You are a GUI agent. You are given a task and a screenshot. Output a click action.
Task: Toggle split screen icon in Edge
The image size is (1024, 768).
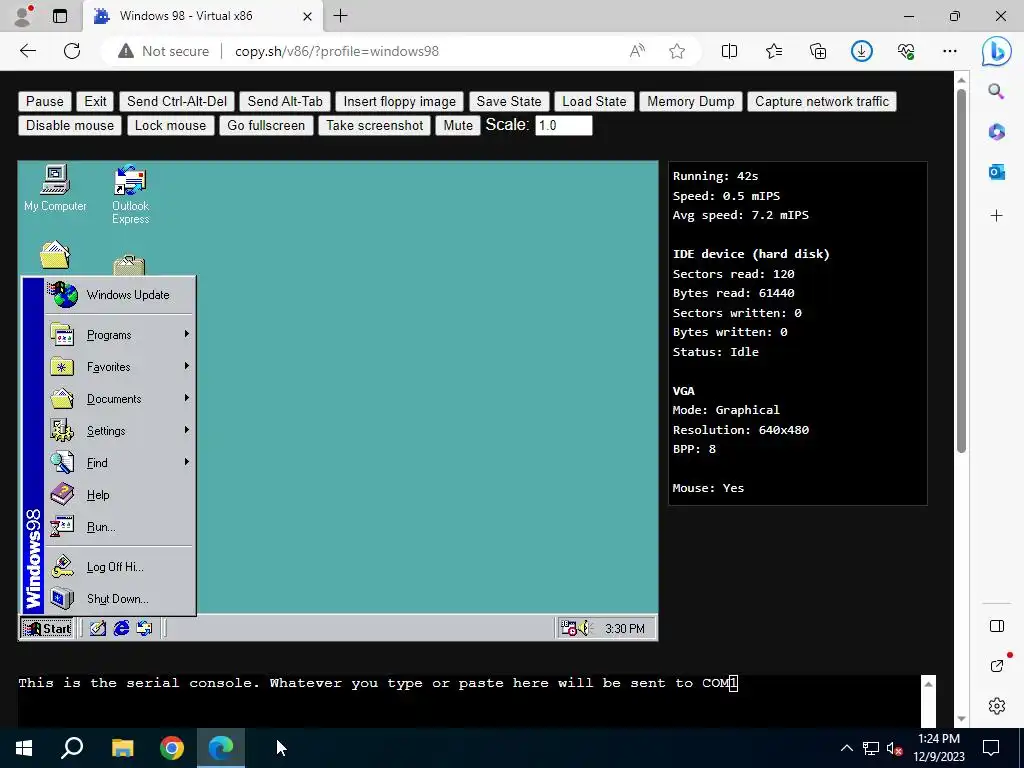(x=729, y=51)
